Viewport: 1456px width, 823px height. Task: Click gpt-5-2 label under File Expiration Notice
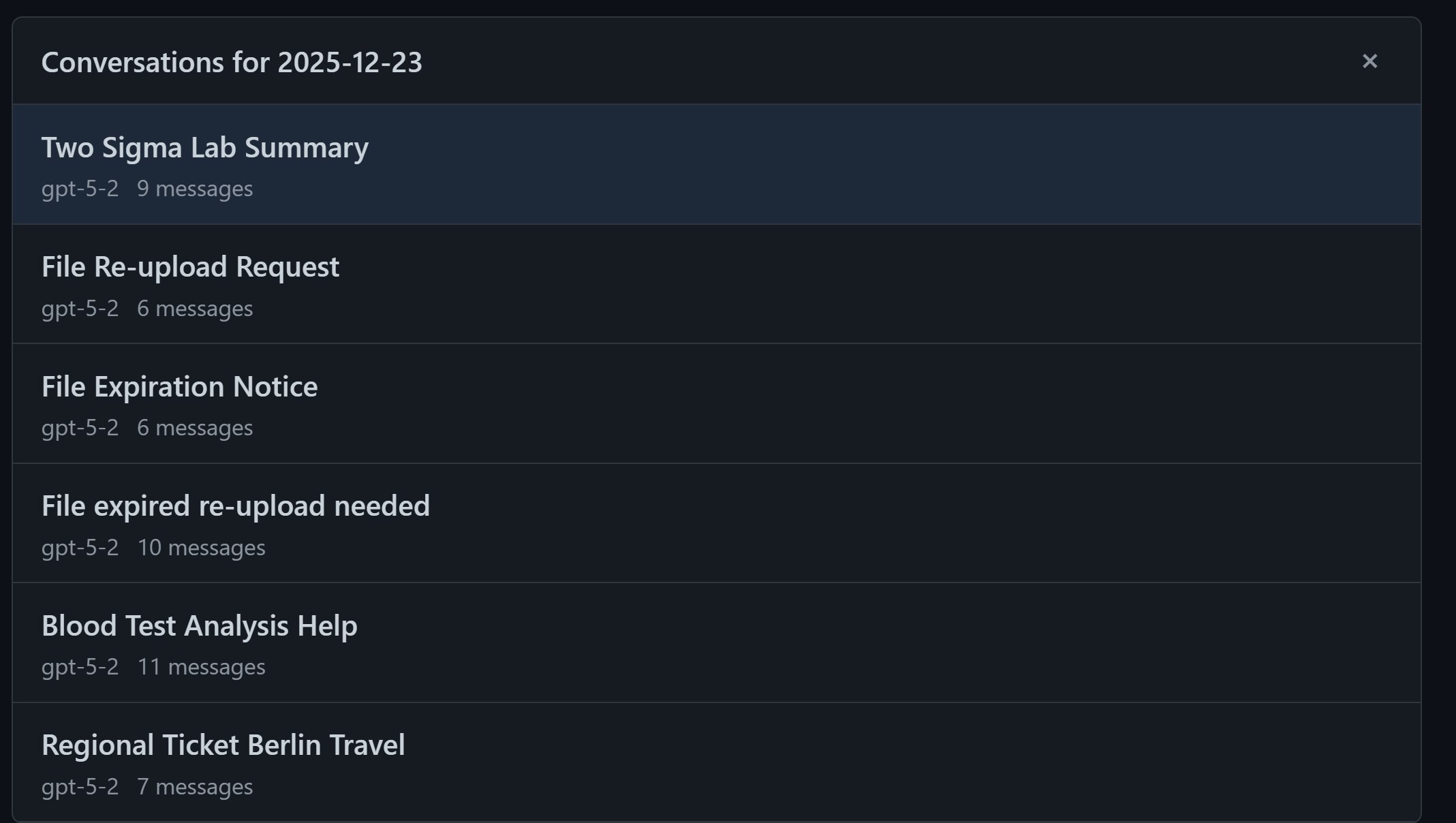click(x=80, y=428)
